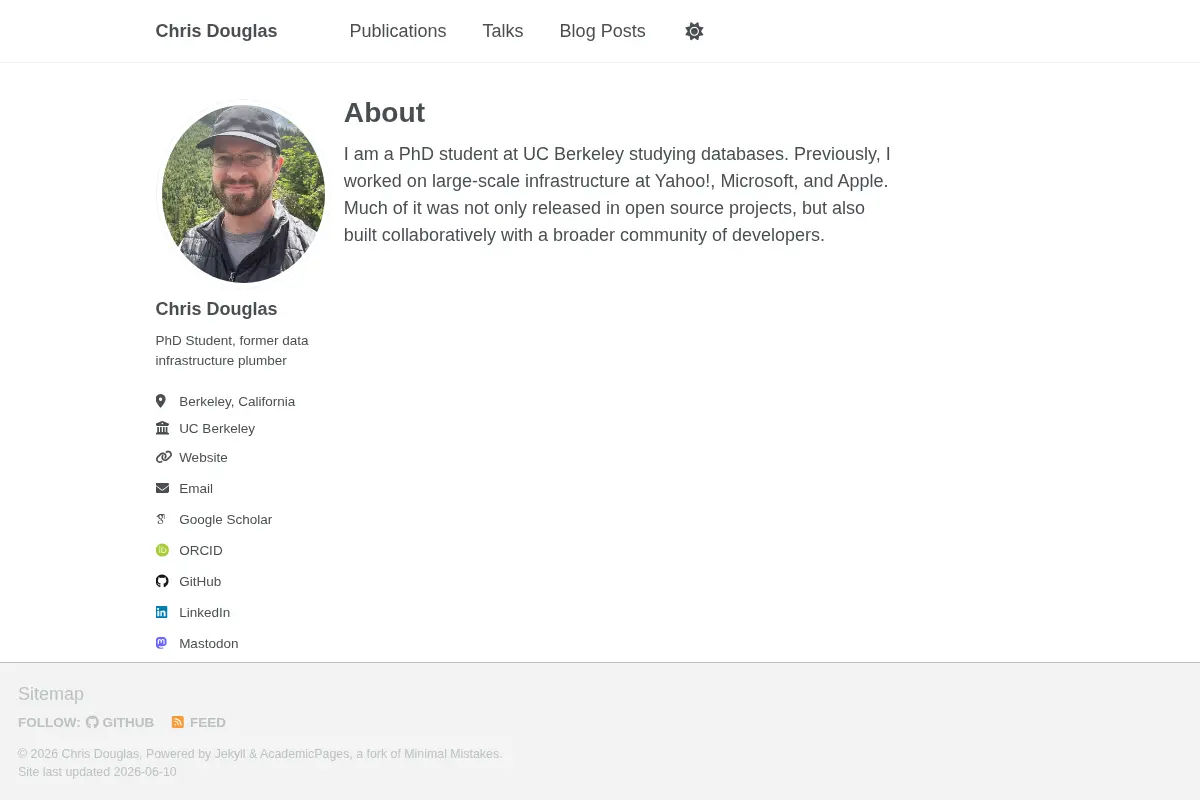This screenshot has height=800, width=1200.
Task: Open the AcademicPages link in footer
Action: [x=305, y=754]
